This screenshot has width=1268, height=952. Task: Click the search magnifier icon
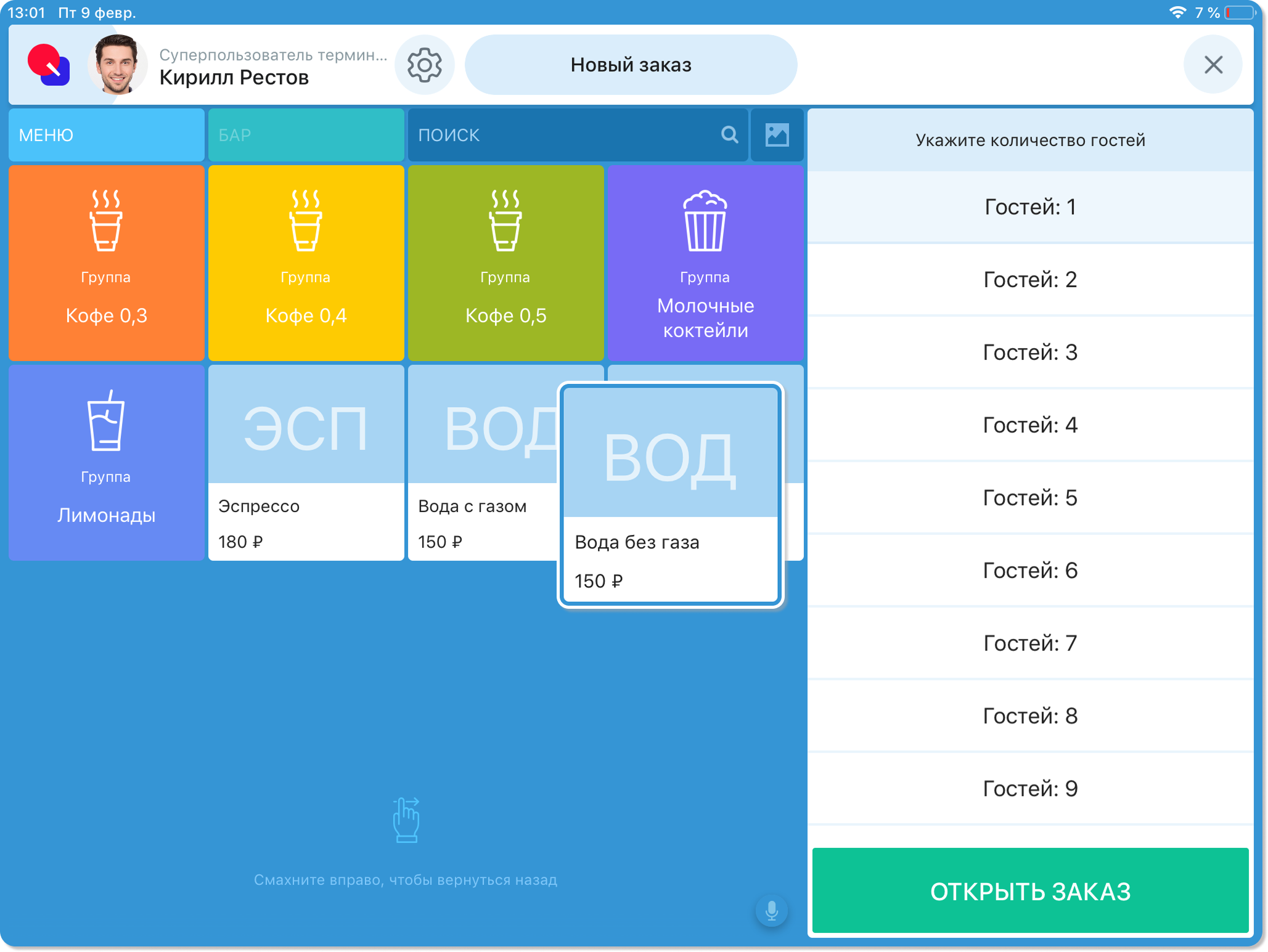tap(729, 135)
